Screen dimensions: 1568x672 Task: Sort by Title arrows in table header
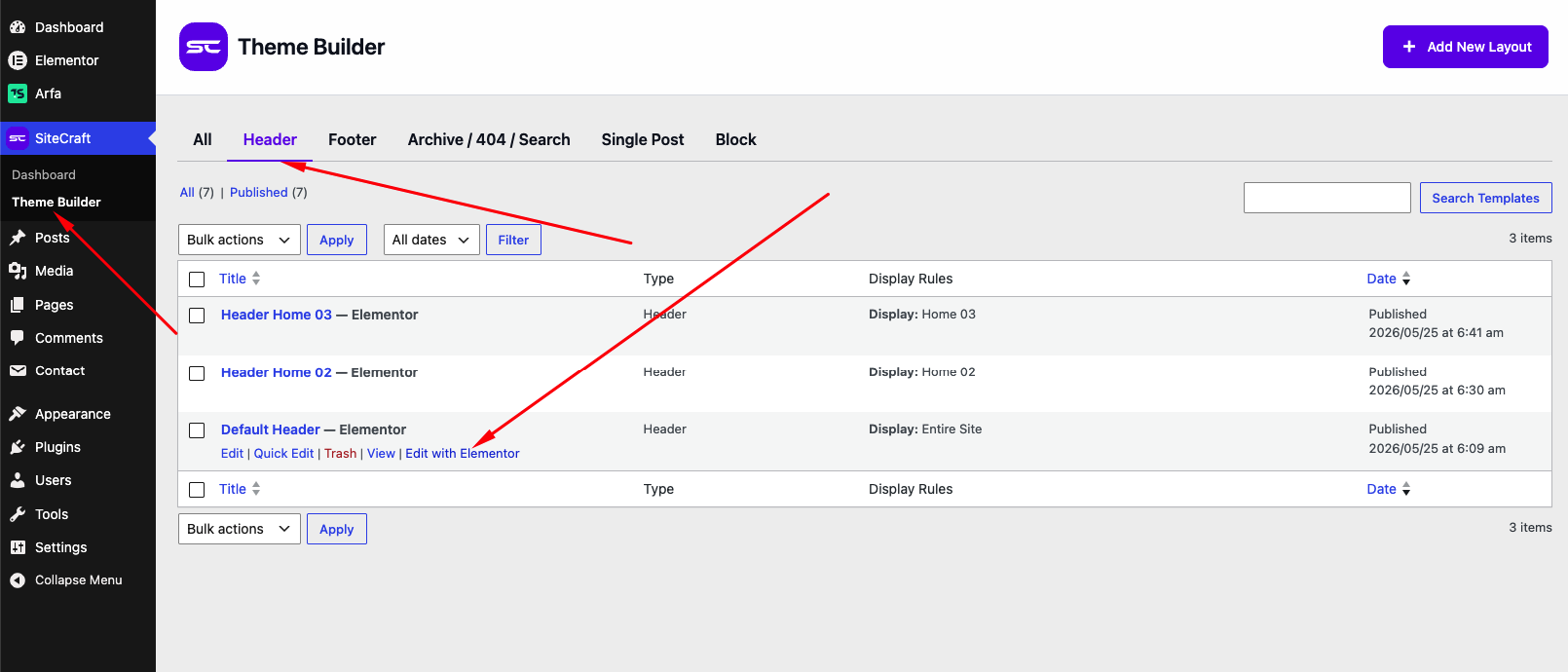[x=256, y=279]
